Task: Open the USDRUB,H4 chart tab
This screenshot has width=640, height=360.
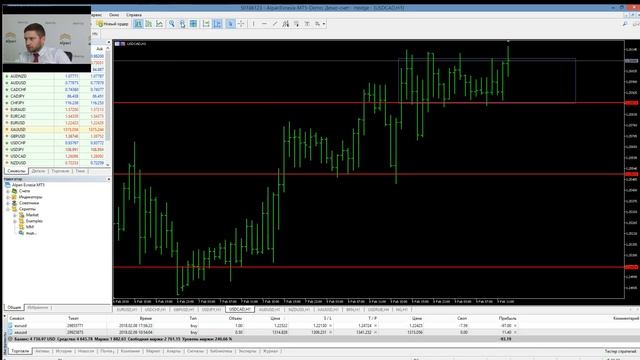Action: [378, 310]
